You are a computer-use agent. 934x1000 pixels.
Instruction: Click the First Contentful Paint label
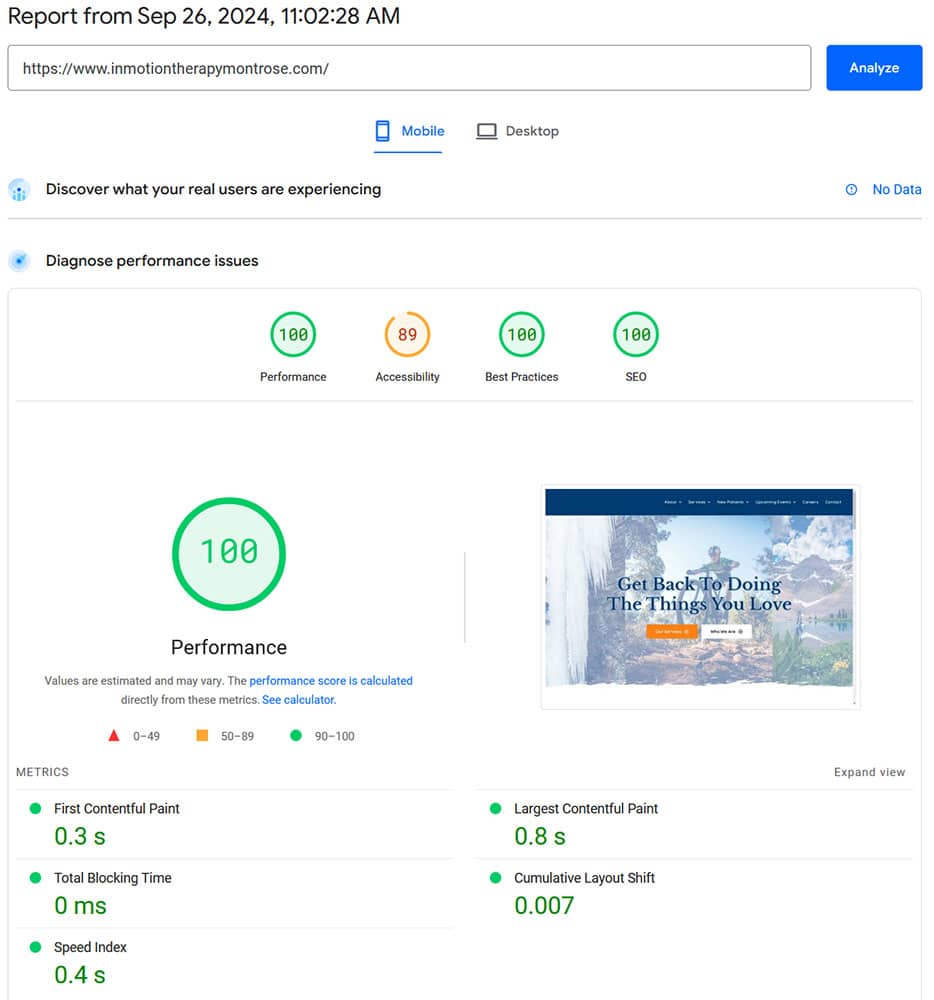pyautogui.click(x=117, y=808)
